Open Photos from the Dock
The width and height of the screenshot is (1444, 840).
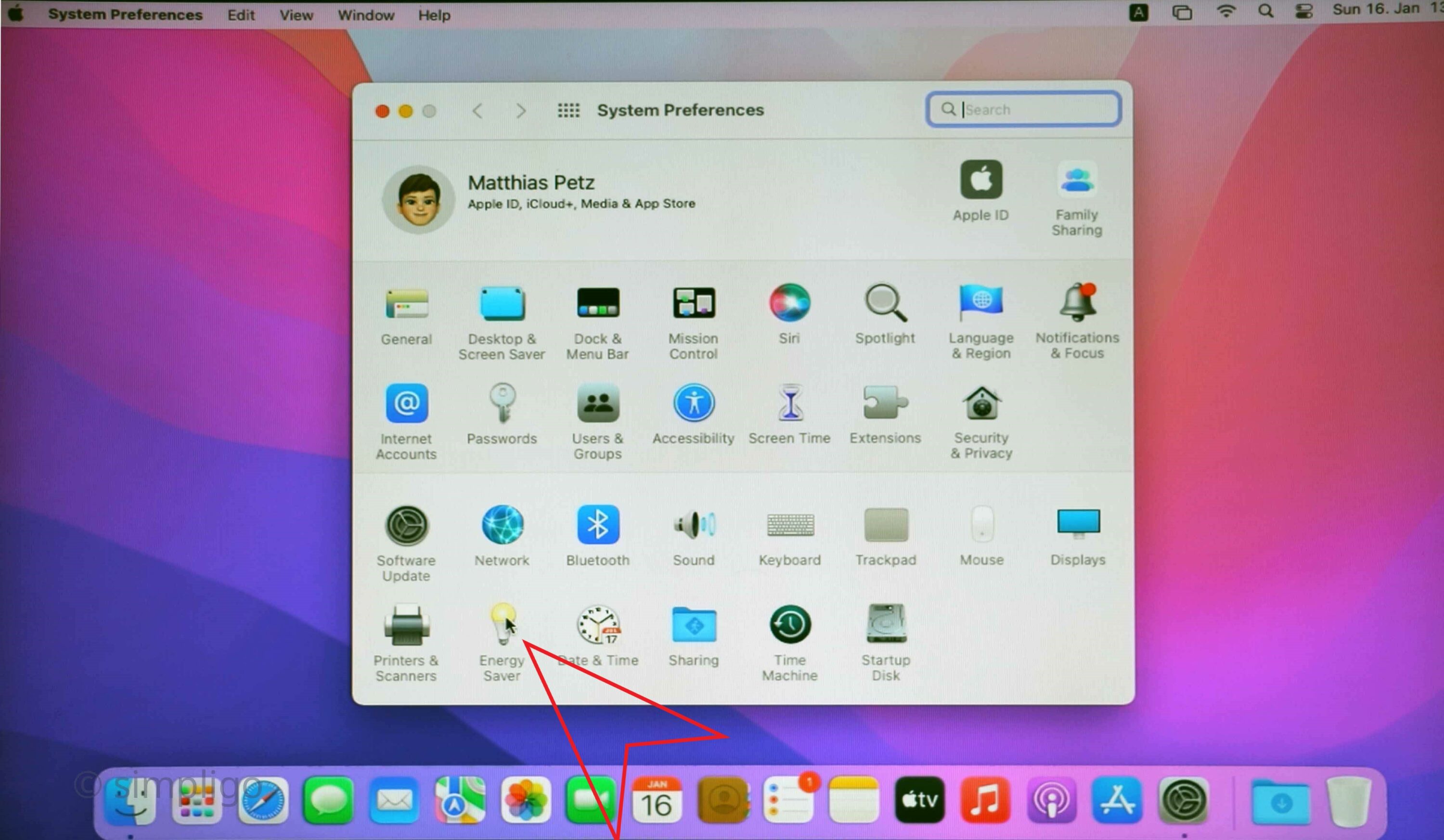(526, 800)
